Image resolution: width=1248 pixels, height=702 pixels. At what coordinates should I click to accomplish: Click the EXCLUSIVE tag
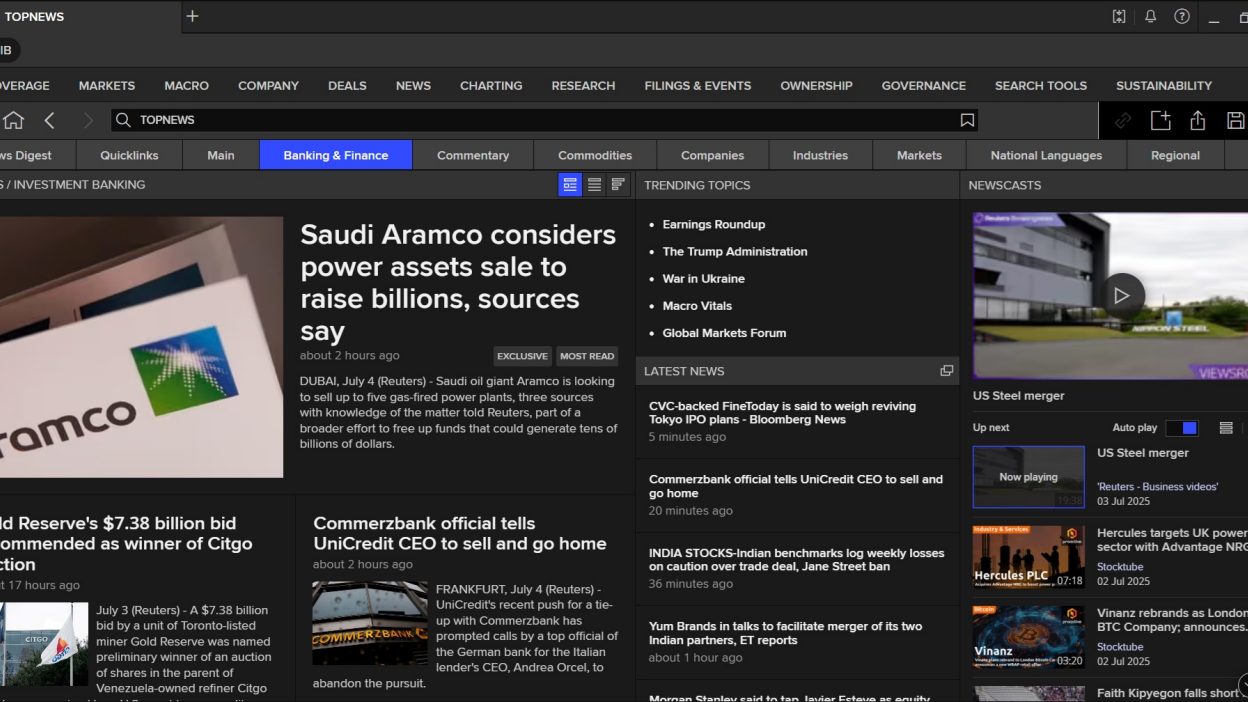(x=522, y=356)
